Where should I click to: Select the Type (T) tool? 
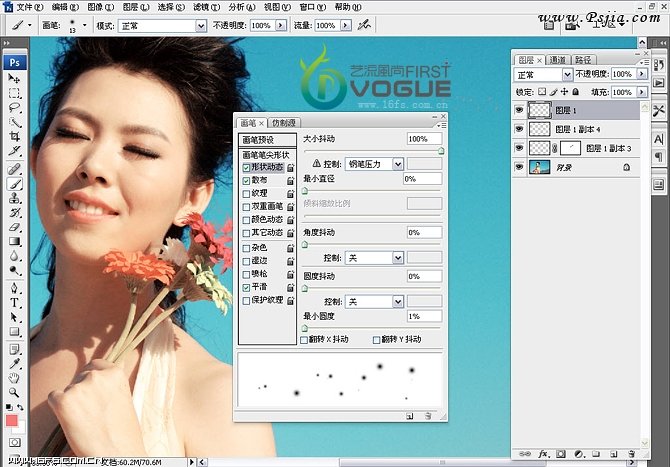pos(15,302)
